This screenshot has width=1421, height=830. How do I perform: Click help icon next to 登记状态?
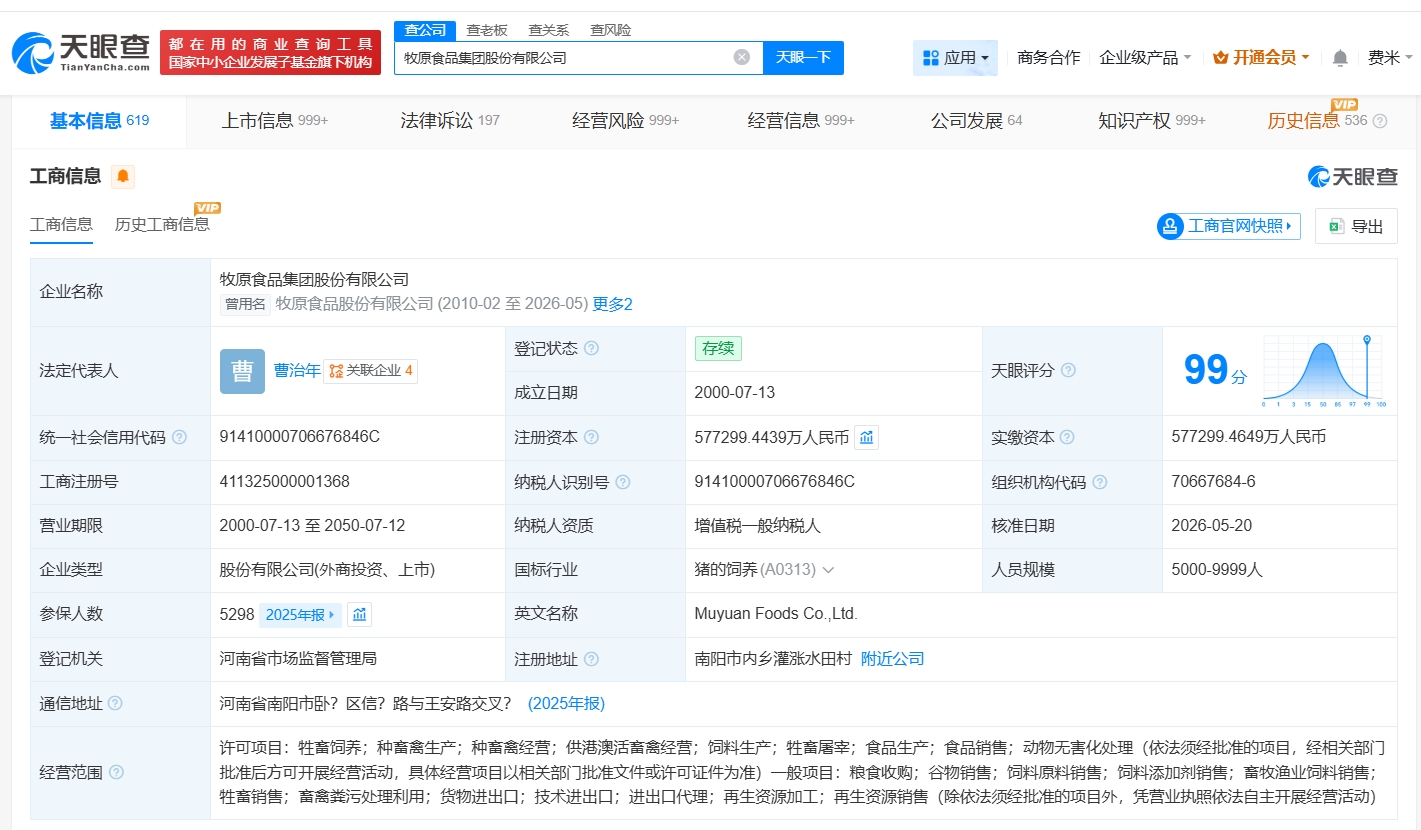click(591, 348)
